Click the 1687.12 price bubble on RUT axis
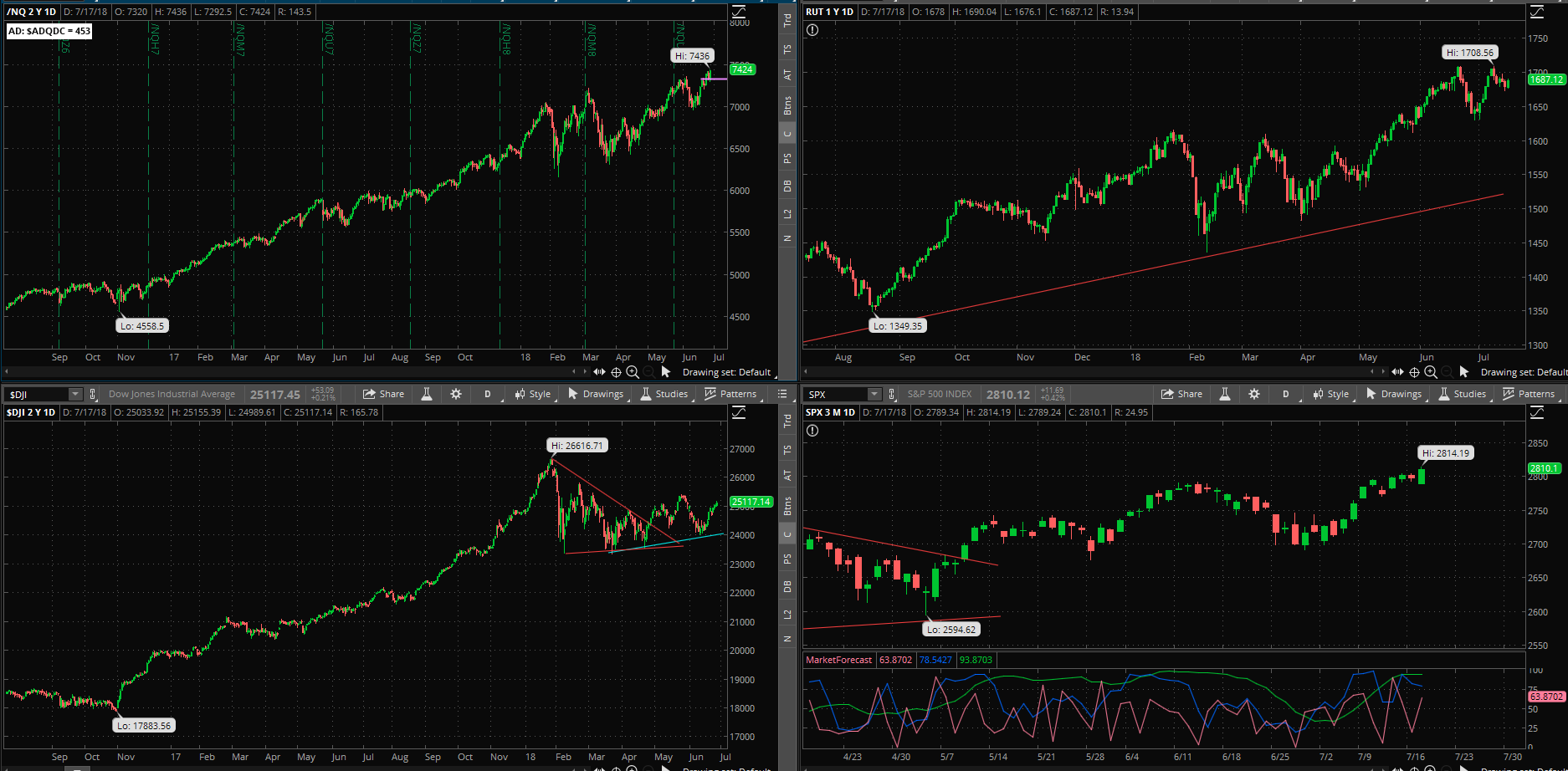This screenshot has height=771, width=1568. pyautogui.click(x=1546, y=79)
